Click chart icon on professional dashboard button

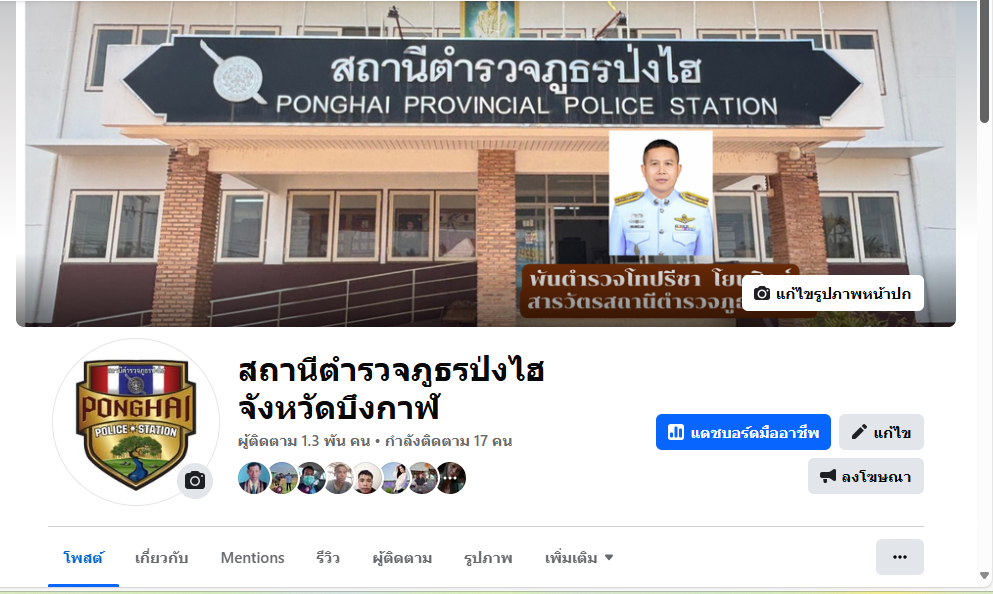tap(676, 433)
